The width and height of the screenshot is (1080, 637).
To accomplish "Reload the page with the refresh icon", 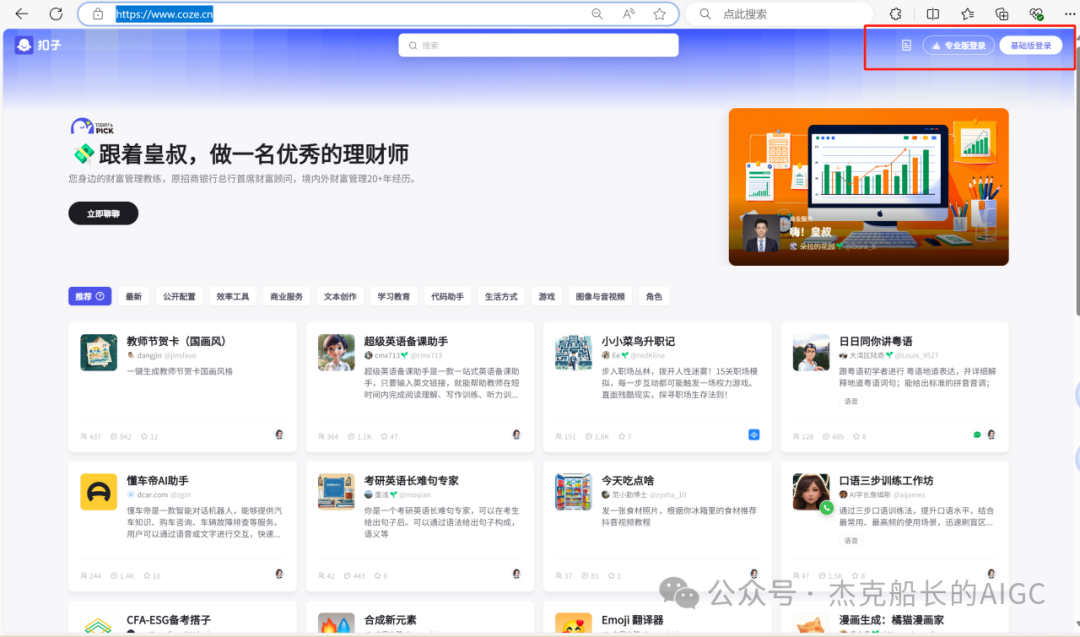I will (x=56, y=14).
